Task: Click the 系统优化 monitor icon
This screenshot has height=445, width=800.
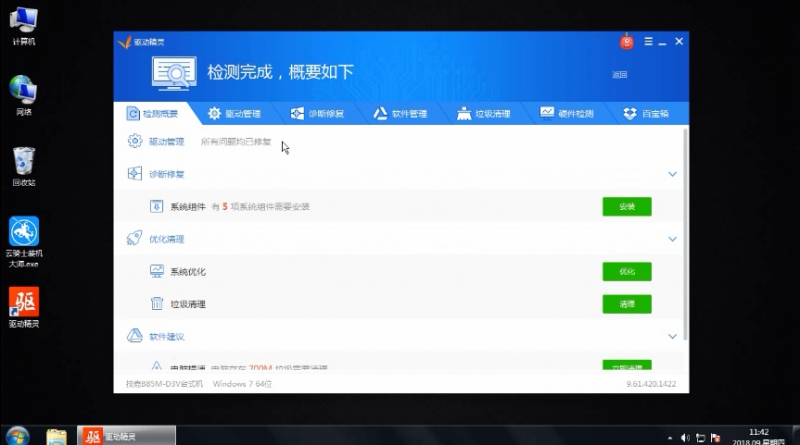Action: coord(157,271)
